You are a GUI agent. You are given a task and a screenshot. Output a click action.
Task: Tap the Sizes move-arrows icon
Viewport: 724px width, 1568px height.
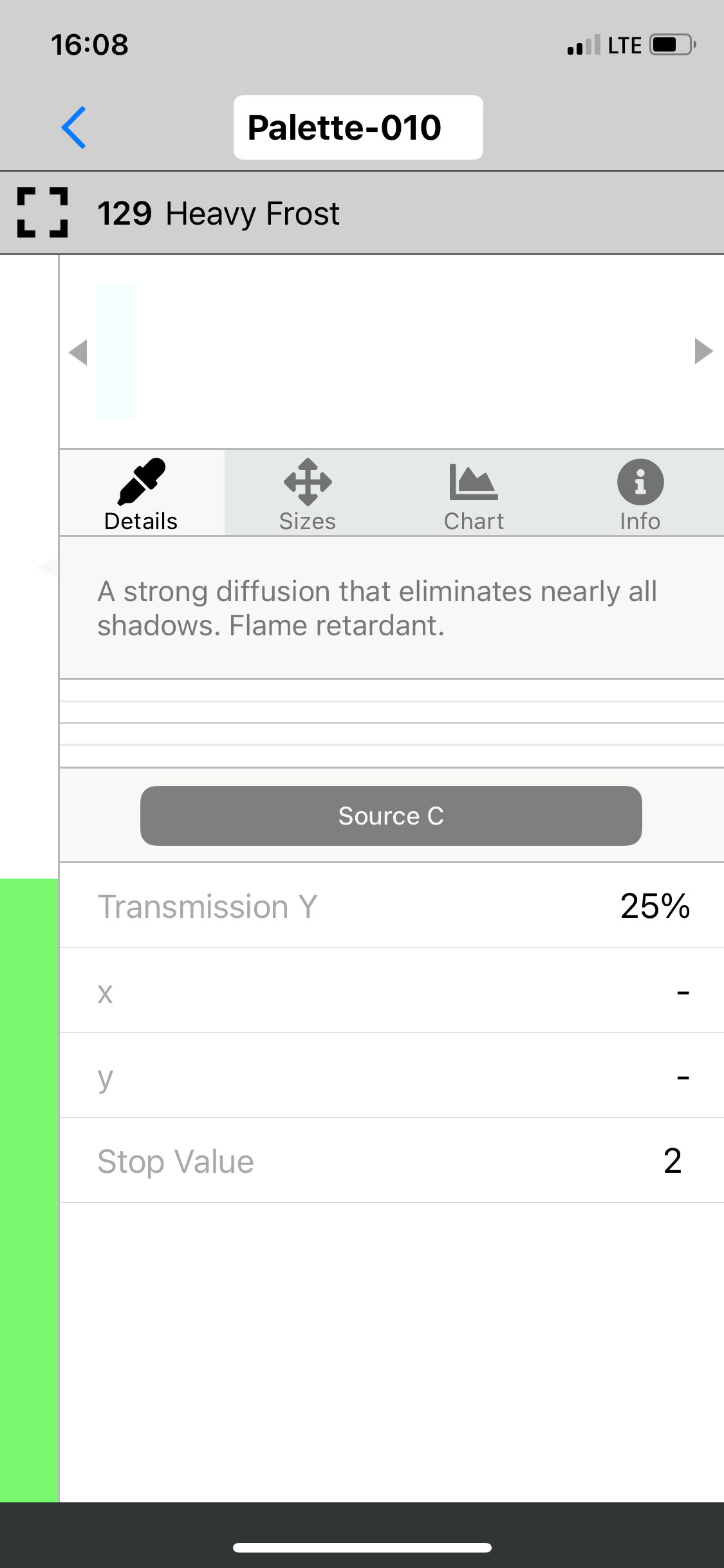coord(308,481)
